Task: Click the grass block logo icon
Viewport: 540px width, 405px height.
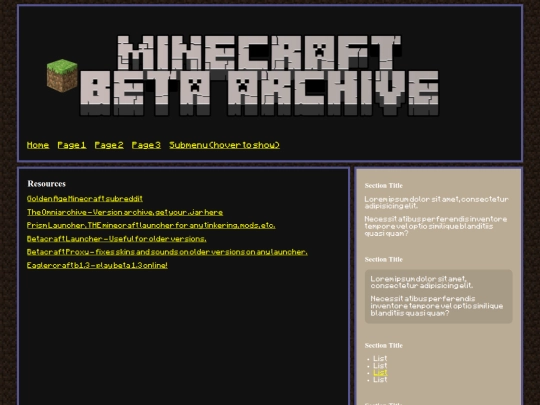Action: (x=62, y=75)
